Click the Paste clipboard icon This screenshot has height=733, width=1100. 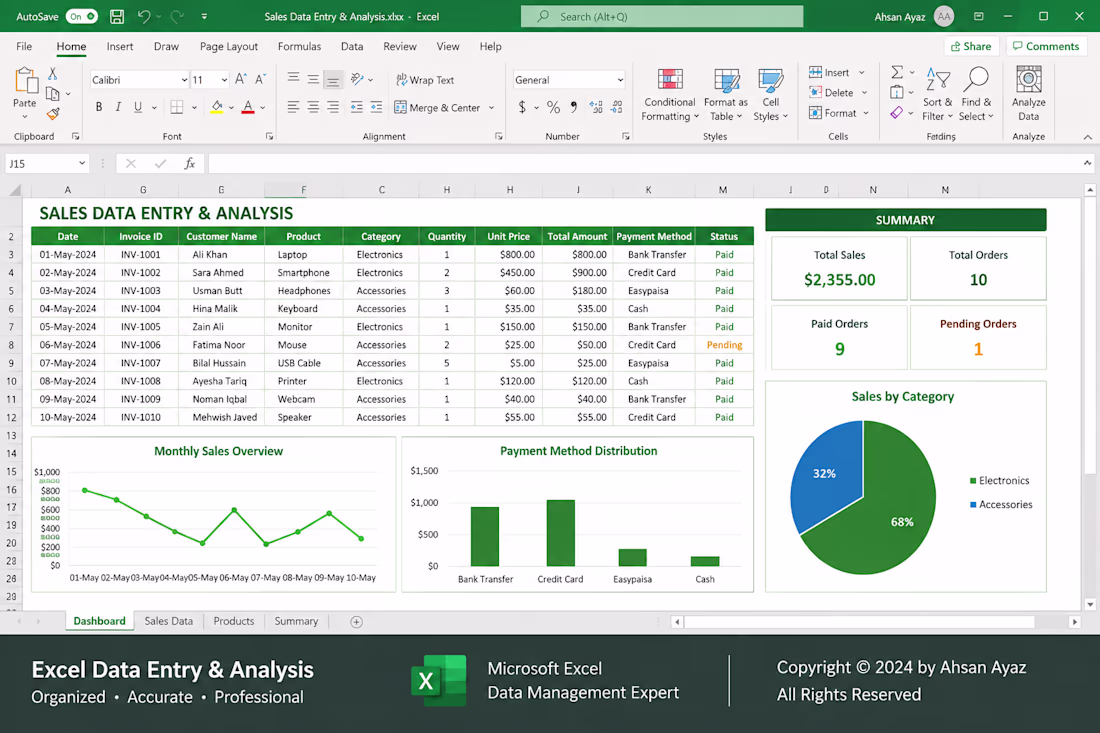point(25,81)
